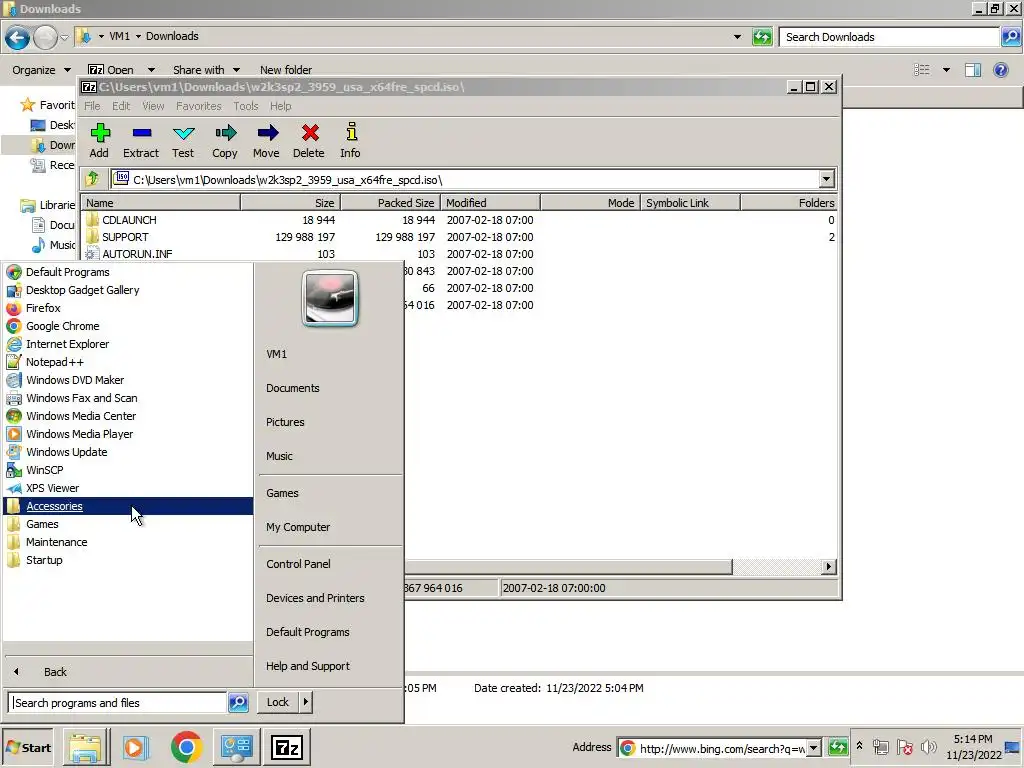The image size is (1024, 768).
Task: Expand the Accessories folder
Action: tap(128, 506)
